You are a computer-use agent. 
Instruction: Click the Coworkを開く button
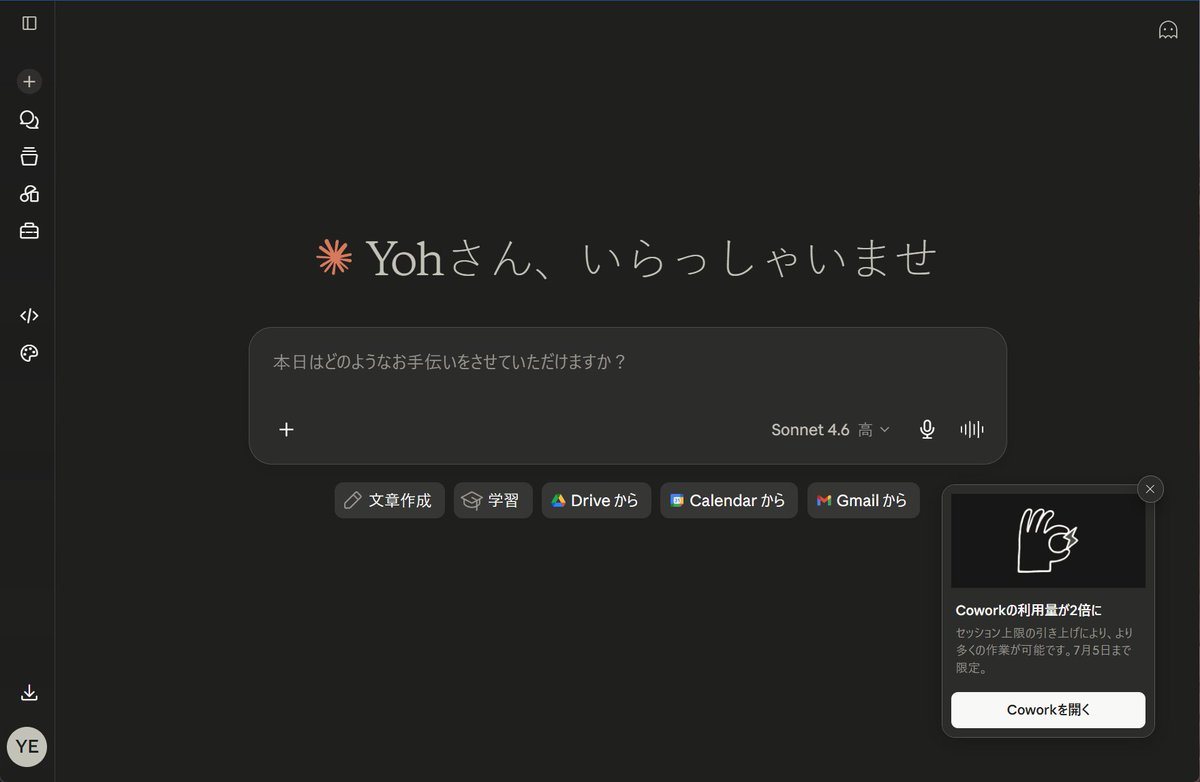pyautogui.click(x=1048, y=710)
